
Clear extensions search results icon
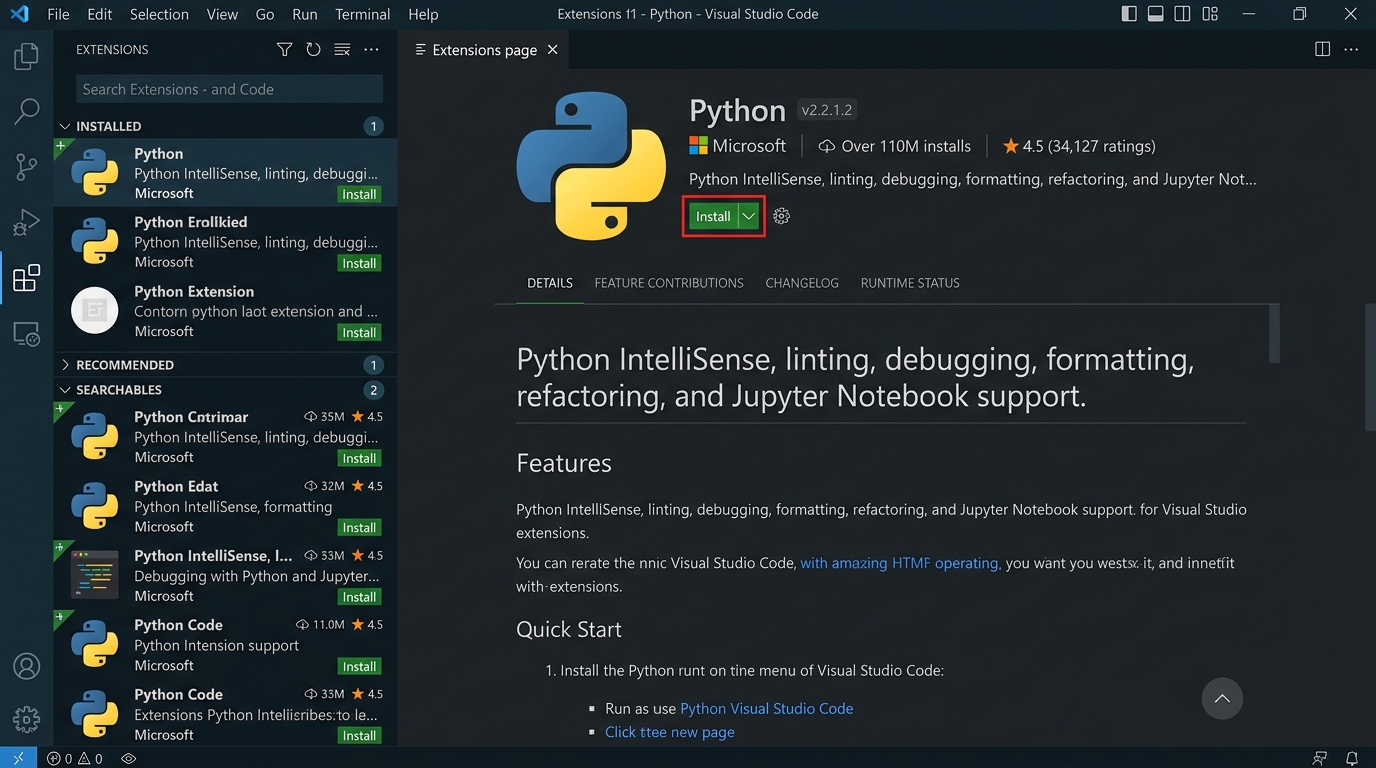point(342,50)
